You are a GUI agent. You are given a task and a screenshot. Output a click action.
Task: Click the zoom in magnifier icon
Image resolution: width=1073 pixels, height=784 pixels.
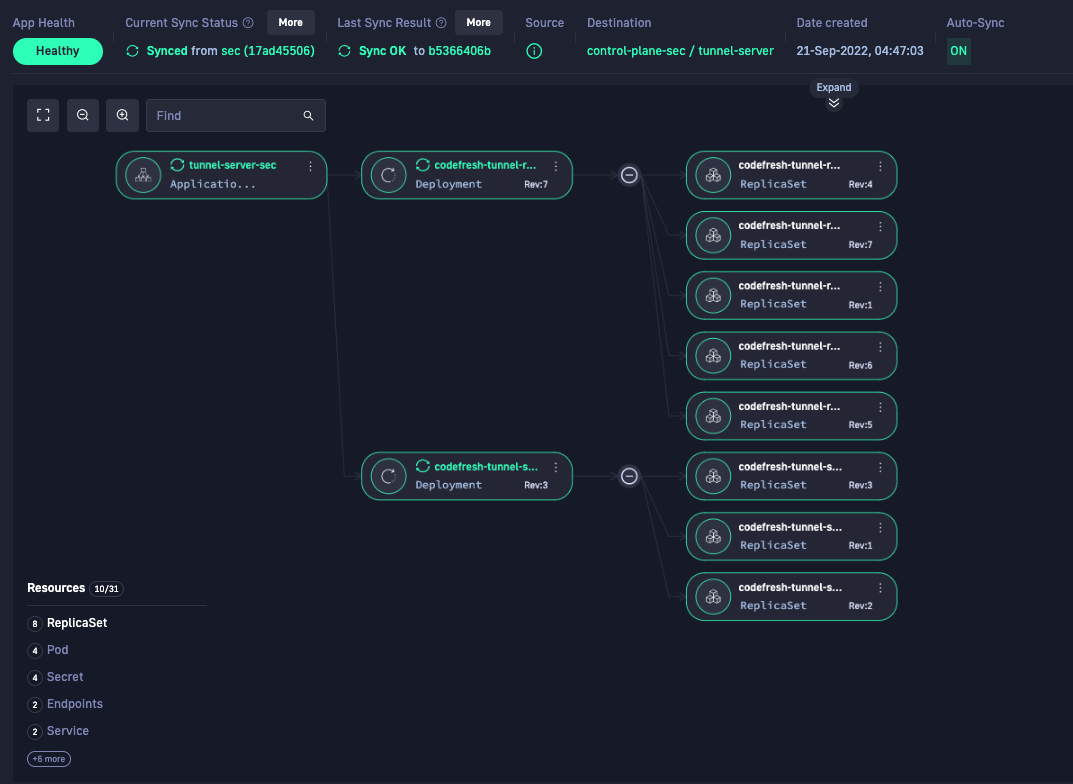pyautogui.click(x=122, y=115)
